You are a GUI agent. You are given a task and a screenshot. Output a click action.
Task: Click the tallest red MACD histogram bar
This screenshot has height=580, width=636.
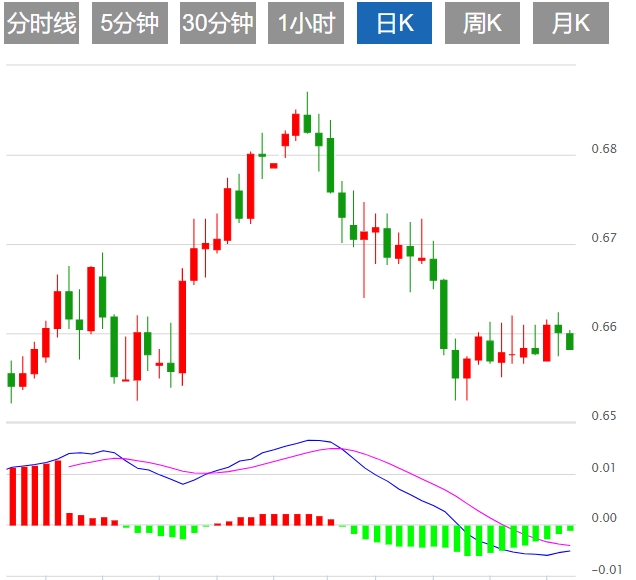click(58, 493)
